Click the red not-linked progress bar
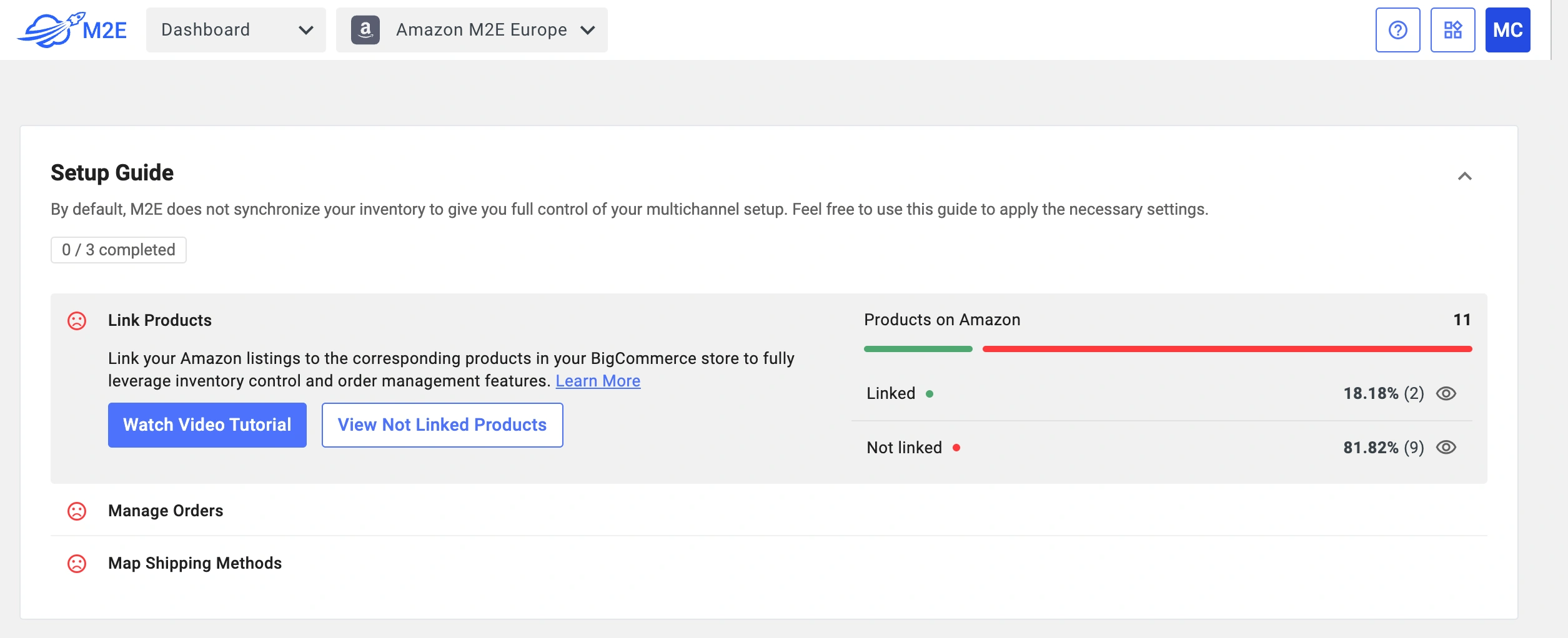The width and height of the screenshot is (1568, 638). [1226, 349]
